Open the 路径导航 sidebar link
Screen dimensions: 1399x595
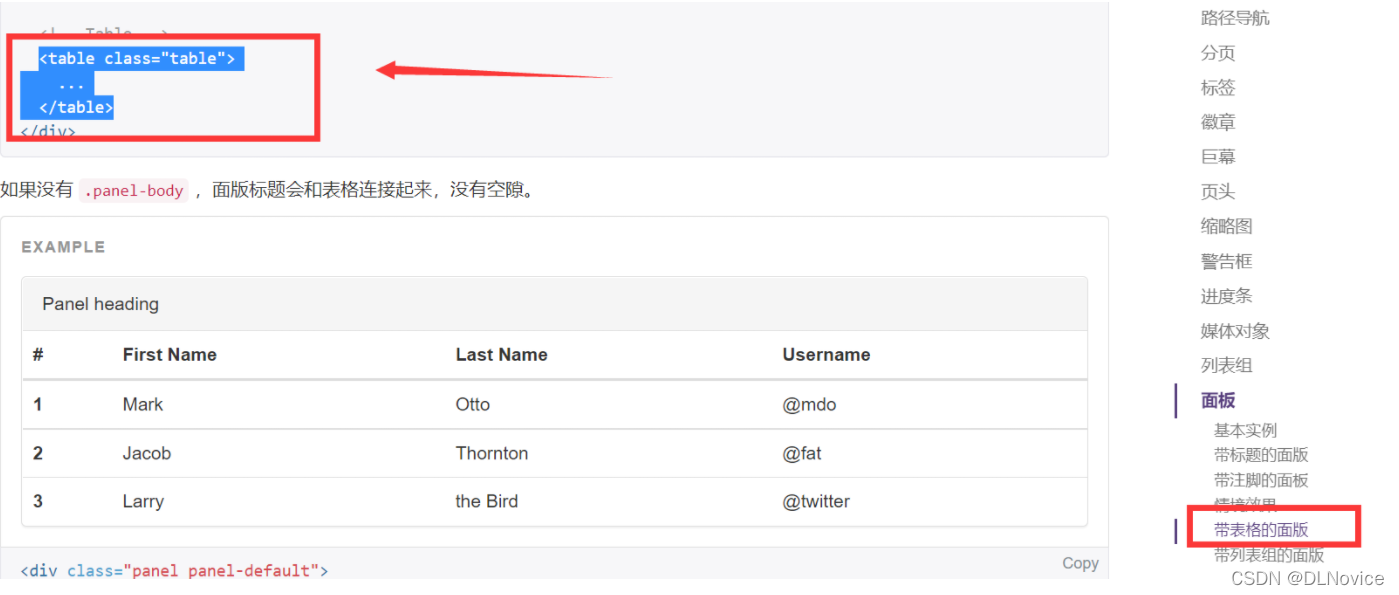tap(1235, 18)
